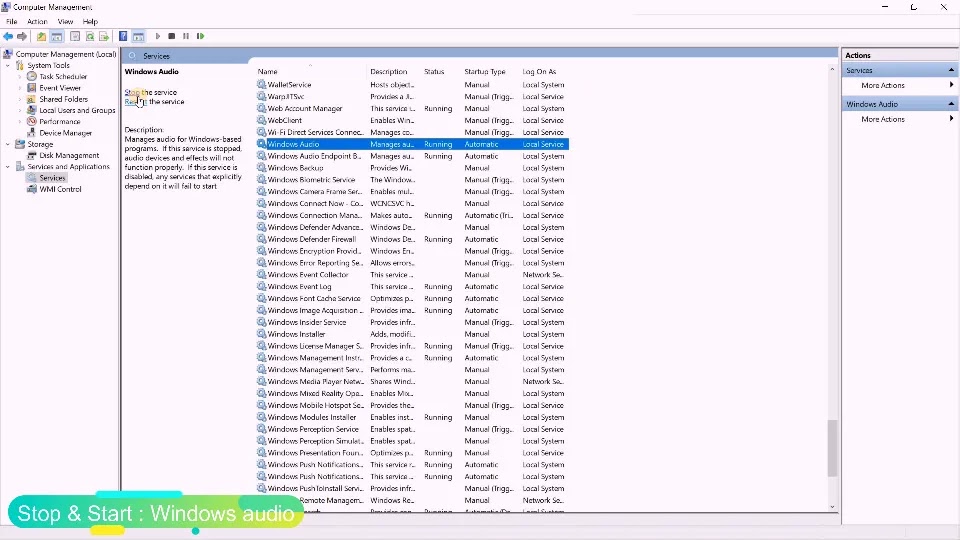The height and width of the screenshot is (540, 960).
Task: Select the Windows Font Cache Service row
Action: point(412,299)
